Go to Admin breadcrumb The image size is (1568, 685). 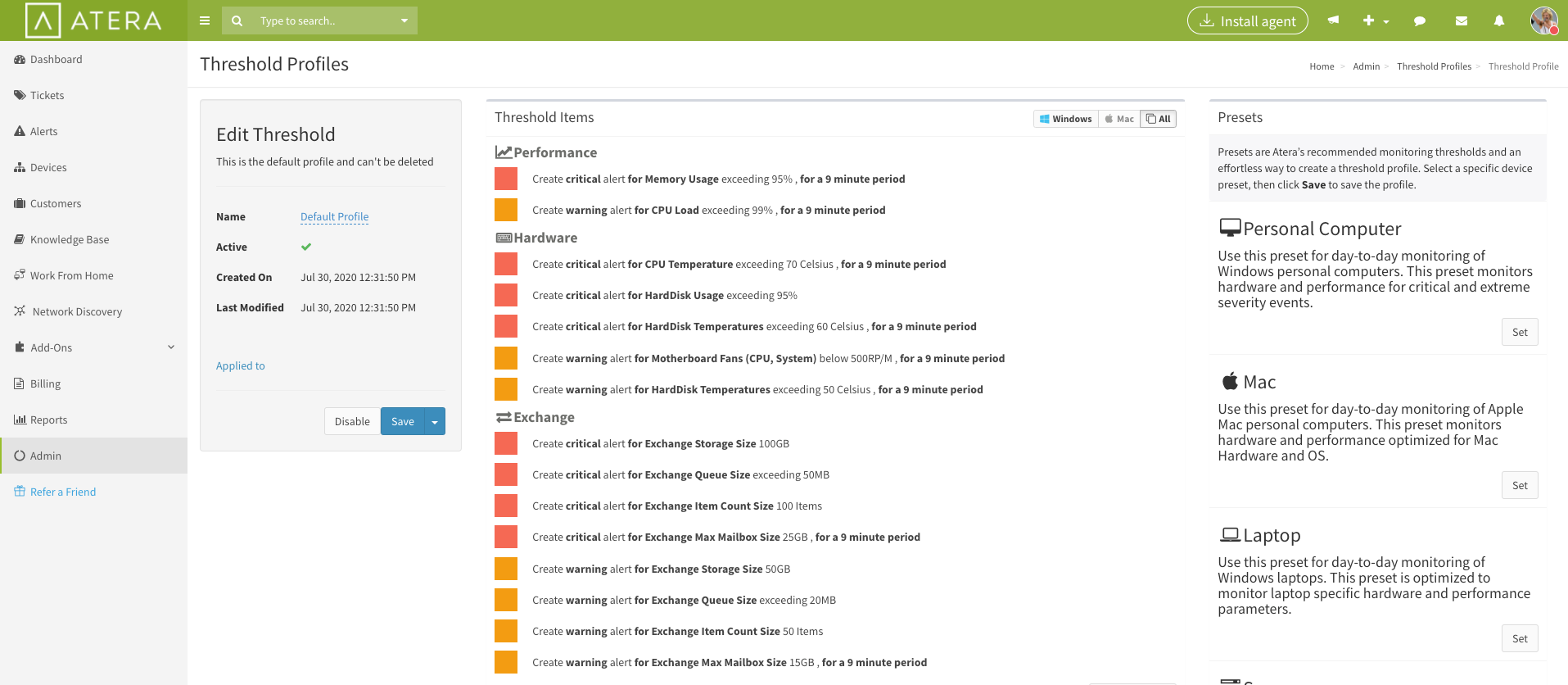[x=1366, y=66]
